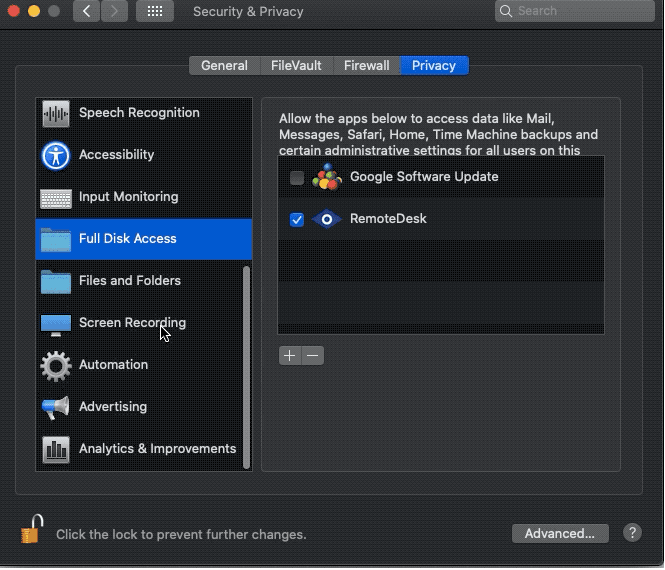The width and height of the screenshot is (665, 570).
Task: Switch to the FileVault tab
Action: click(296, 66)
